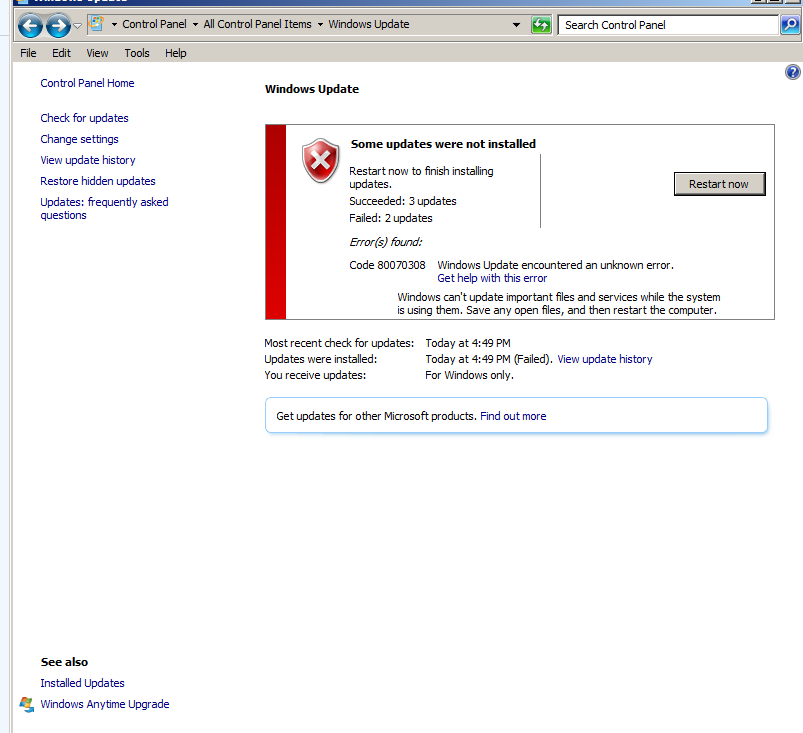Click 'Failed: 2 updates' text
This screenshot has width=803, height=733.
pos(391,218)
